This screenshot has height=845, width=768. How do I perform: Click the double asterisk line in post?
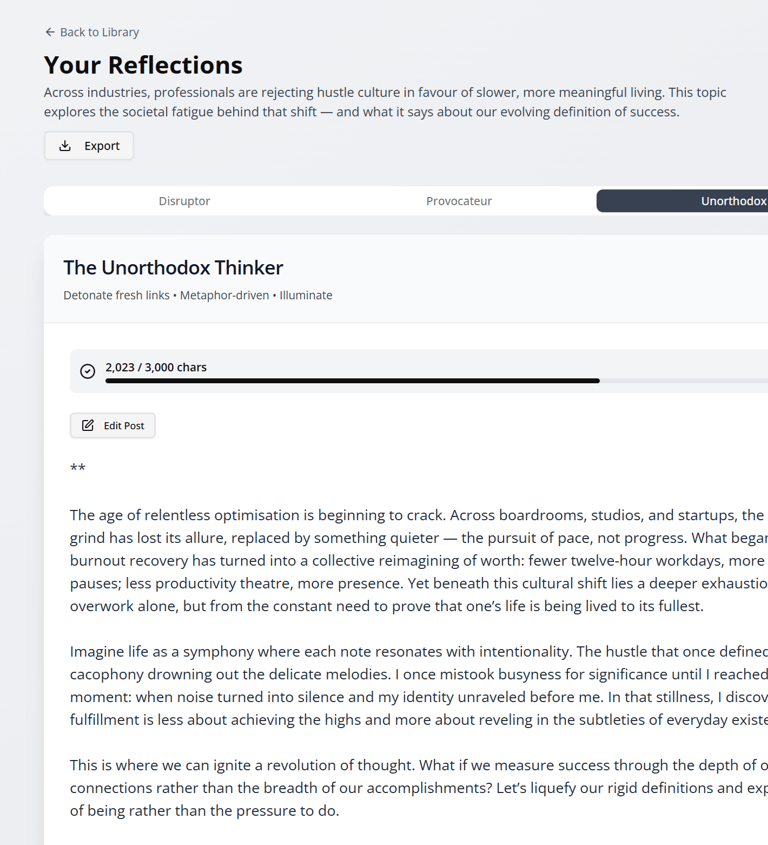78,468
